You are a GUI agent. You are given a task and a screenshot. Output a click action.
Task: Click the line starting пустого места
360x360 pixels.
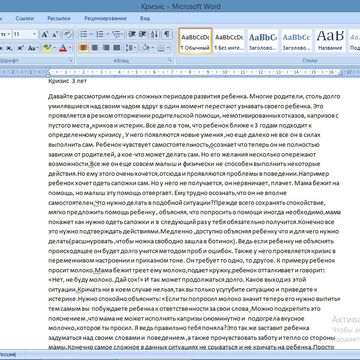click(x=180, y=126)
